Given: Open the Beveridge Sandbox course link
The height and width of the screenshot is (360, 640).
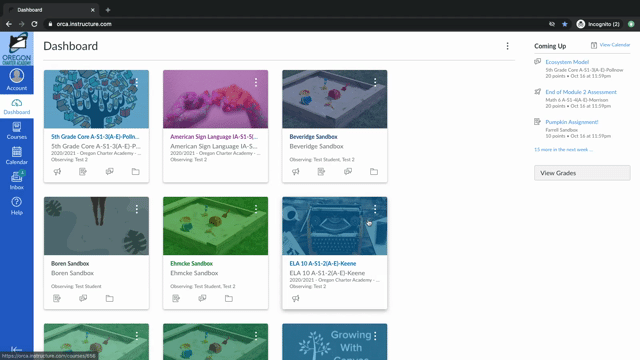Looking at the screenshot, I should 313,137.
